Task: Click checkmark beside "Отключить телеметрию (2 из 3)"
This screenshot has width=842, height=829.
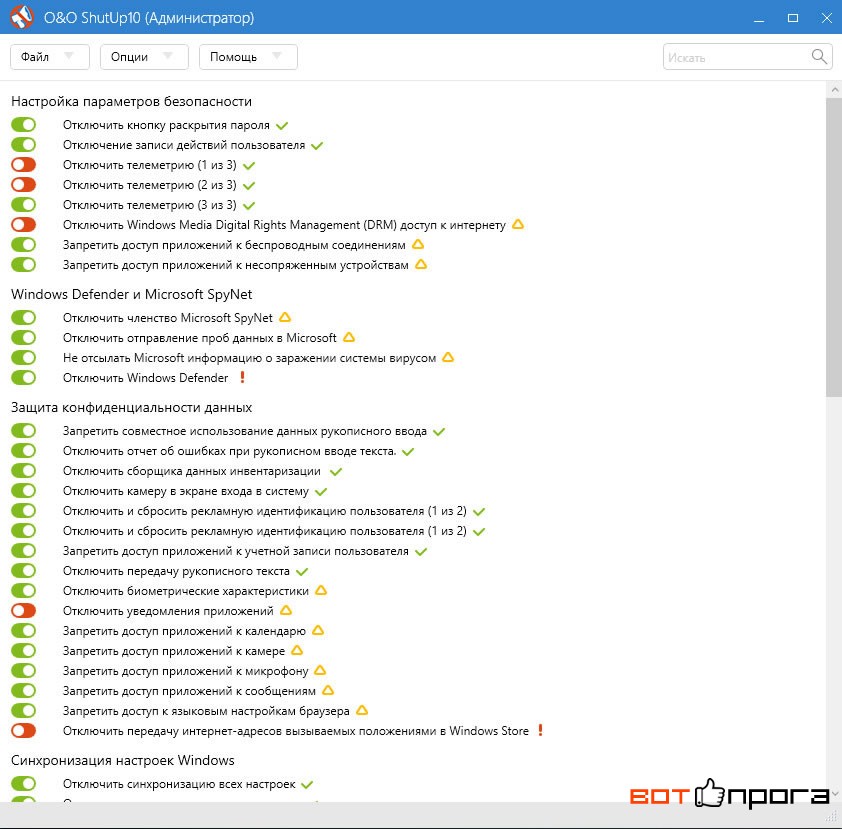Action: (249, 186)
